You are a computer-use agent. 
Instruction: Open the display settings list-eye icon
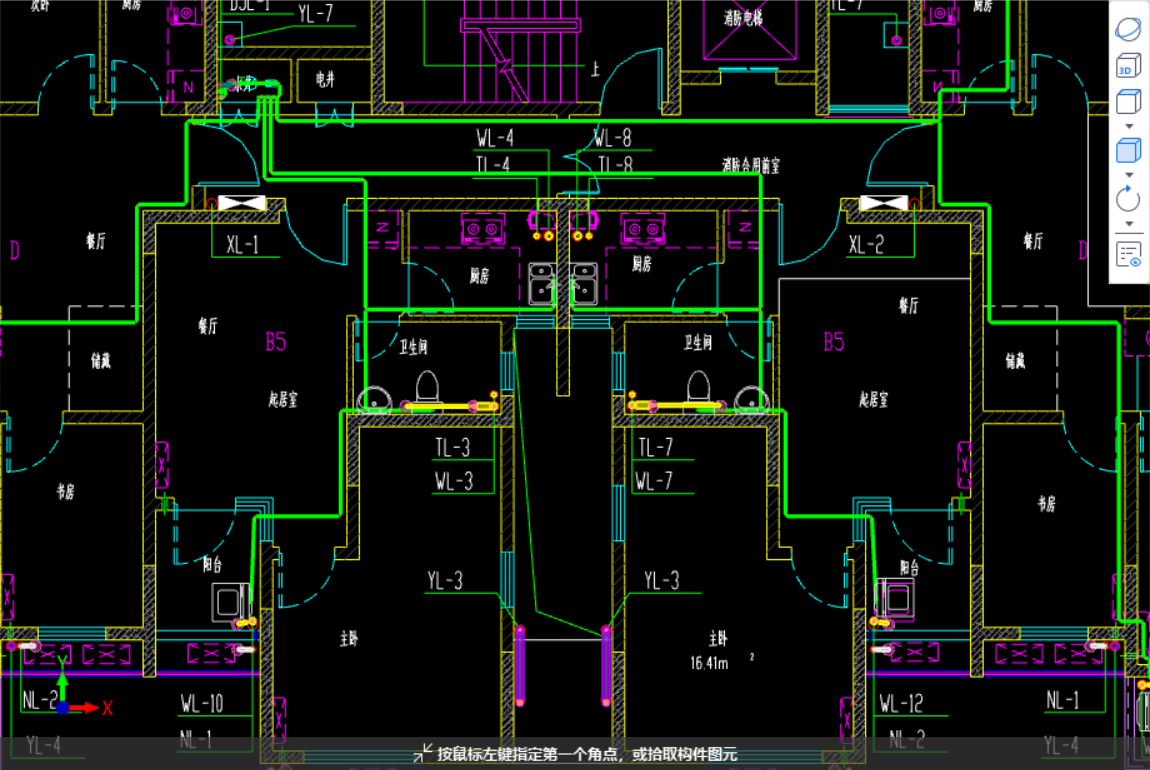pos(1128,255)
